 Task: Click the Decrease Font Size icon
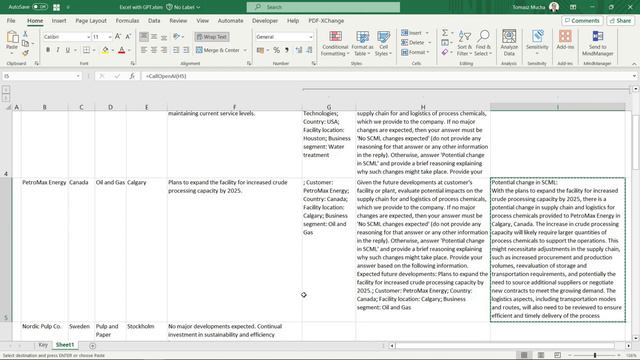128,37
